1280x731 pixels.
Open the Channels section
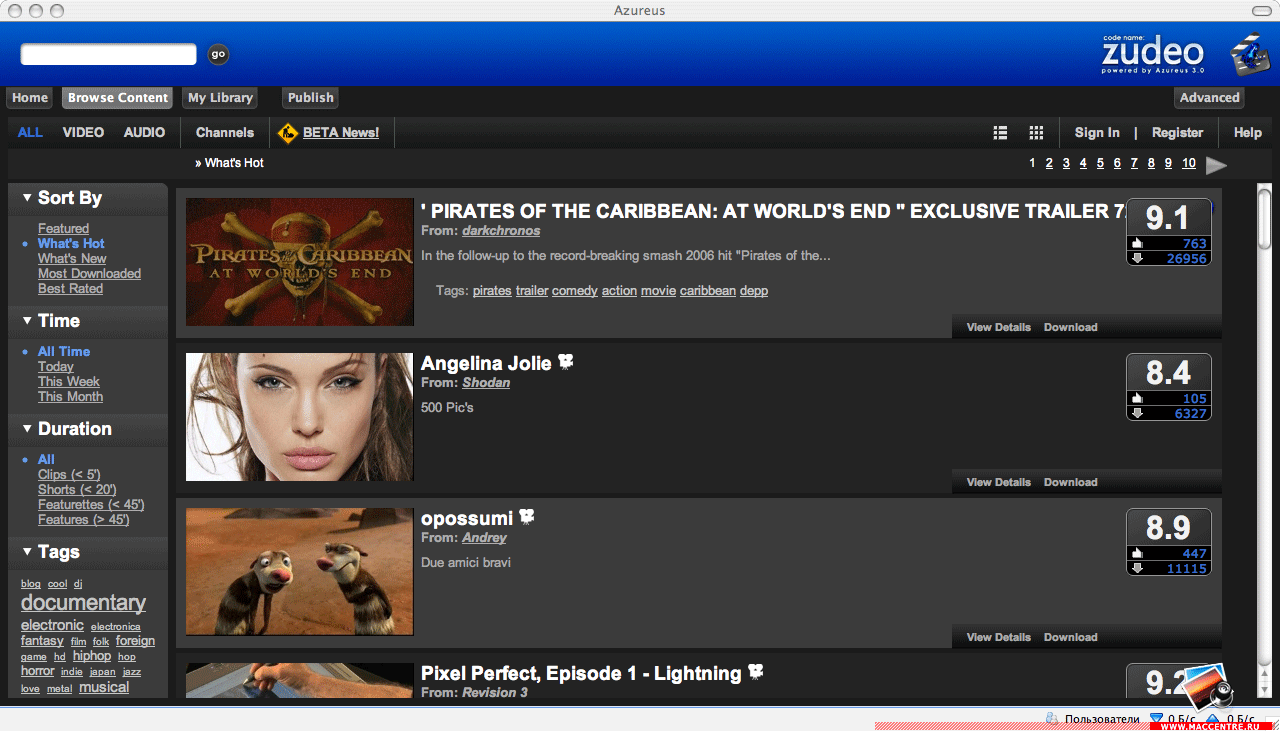(225, 132)
